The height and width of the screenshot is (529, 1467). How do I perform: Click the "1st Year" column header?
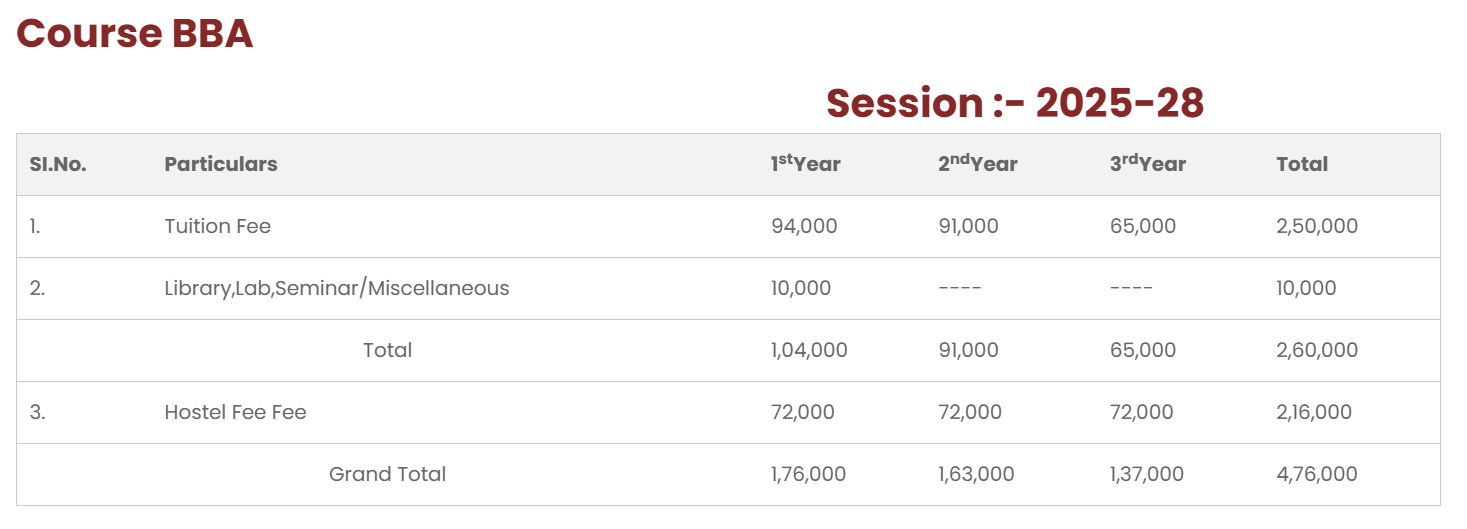[805, 164]
